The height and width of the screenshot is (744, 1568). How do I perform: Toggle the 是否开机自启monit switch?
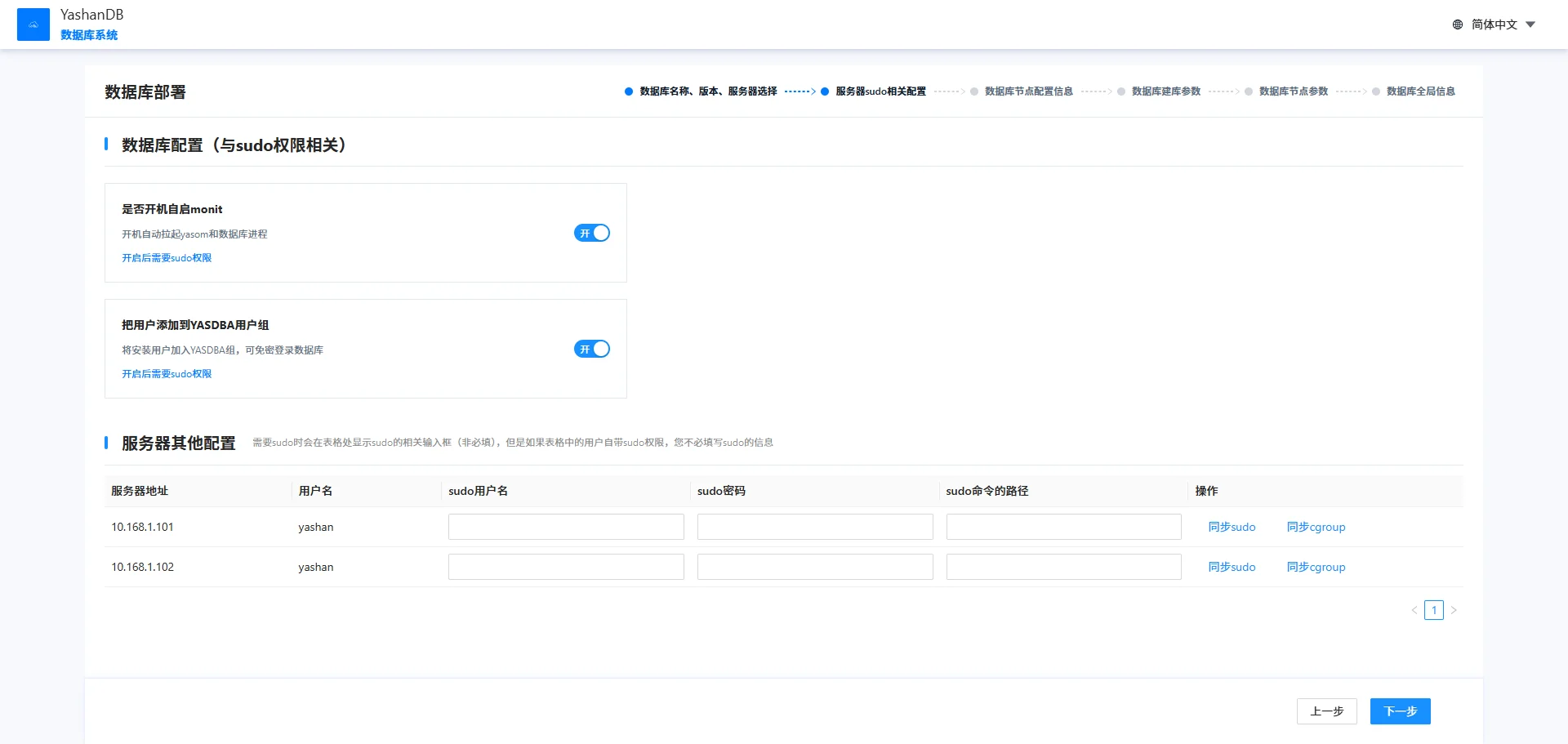click(x=592, y=234)
